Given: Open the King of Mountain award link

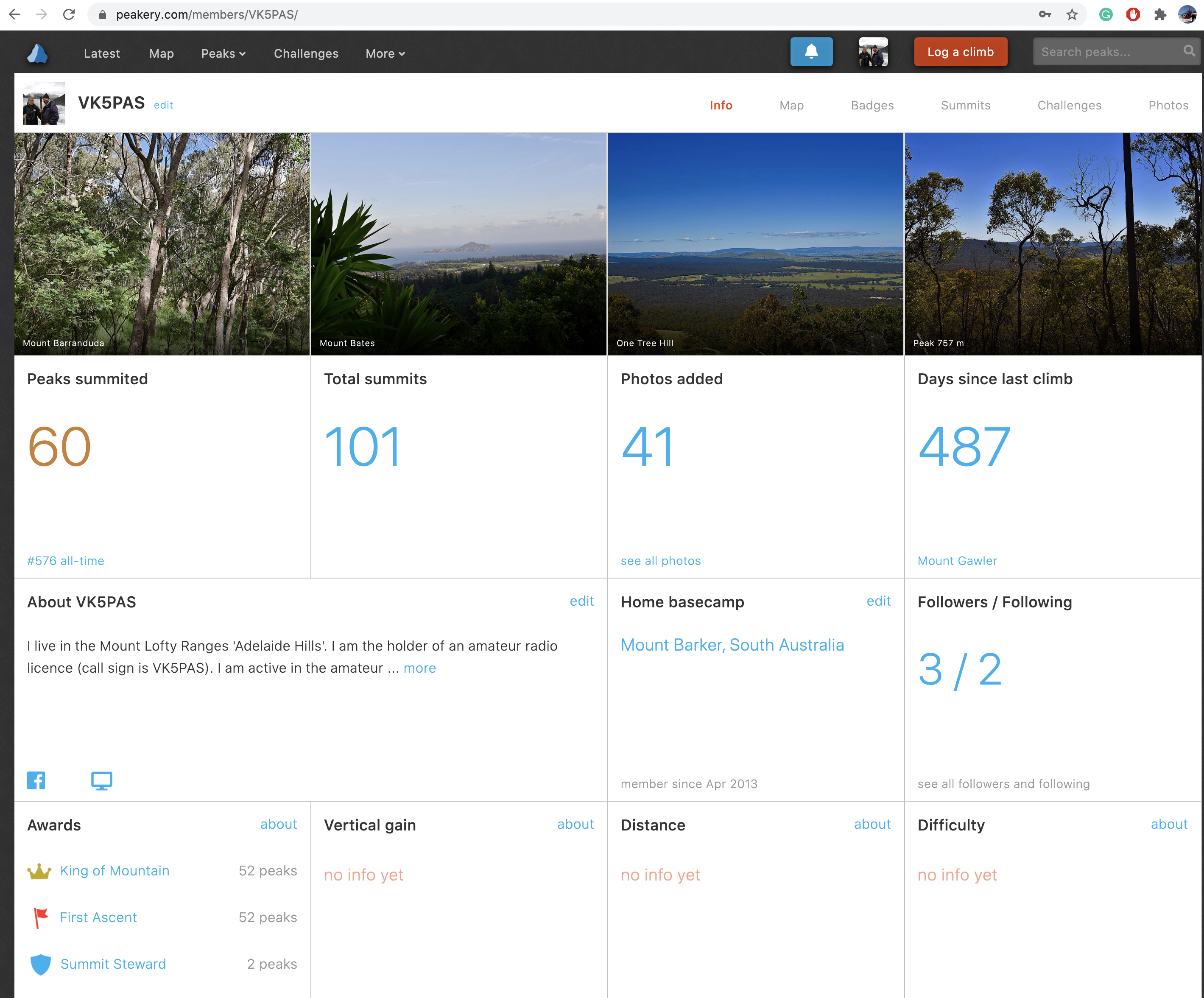Looking at the screenshot, I should pyautogui.click(x=115, y=871).
